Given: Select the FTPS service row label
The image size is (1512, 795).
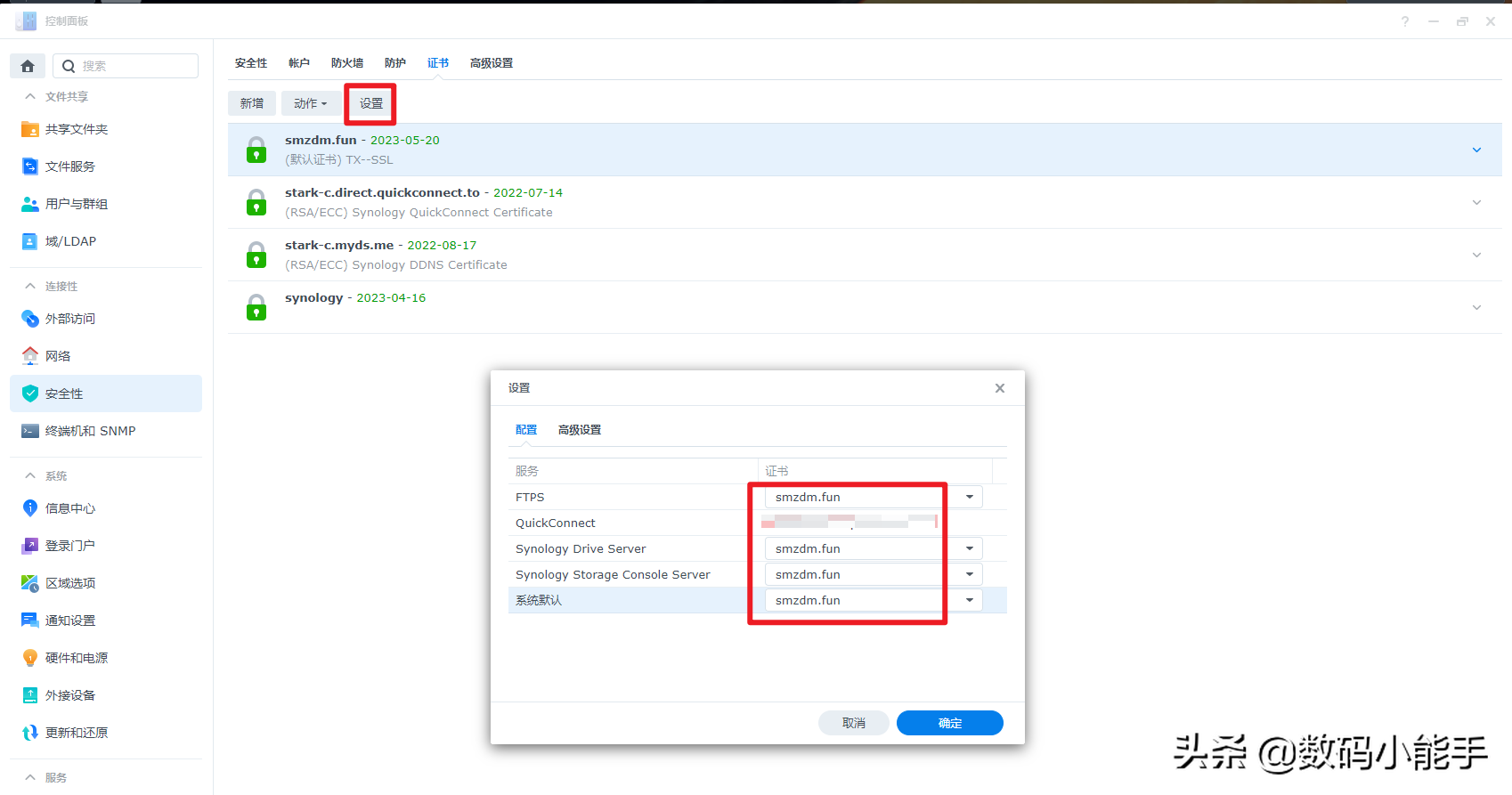Looking at the screenshot, I should (x=530, y=497).
